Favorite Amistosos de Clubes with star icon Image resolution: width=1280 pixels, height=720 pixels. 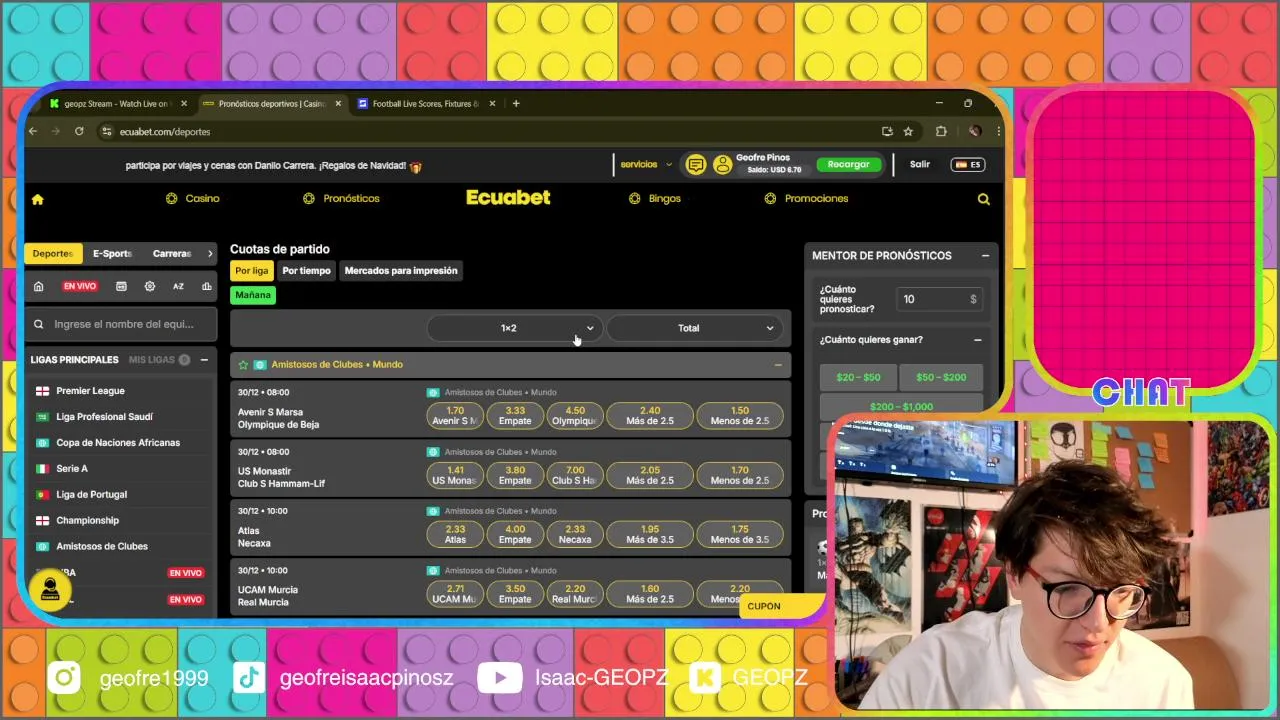click(x=243, y=365)
